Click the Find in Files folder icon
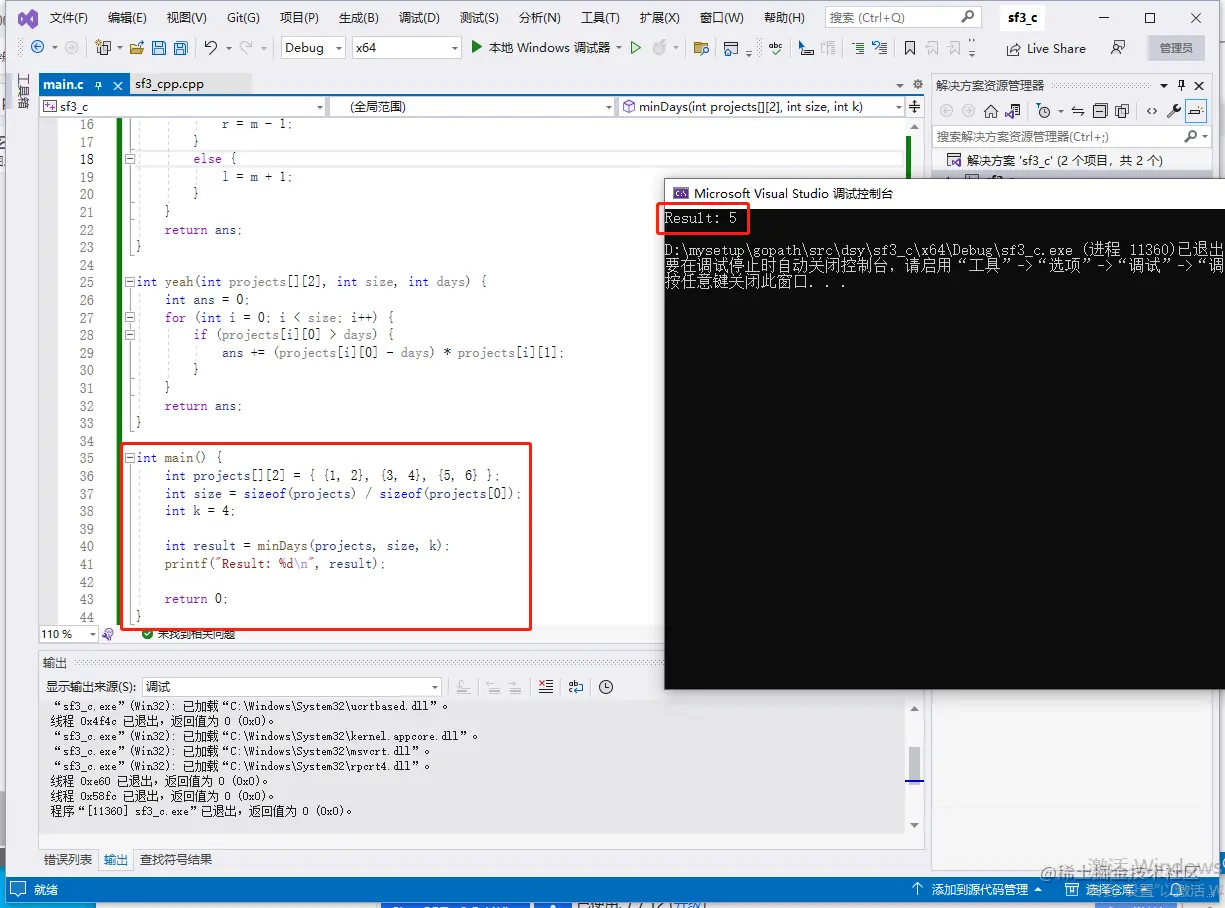Screen dimensions: 1225x908 click(701, 47)
